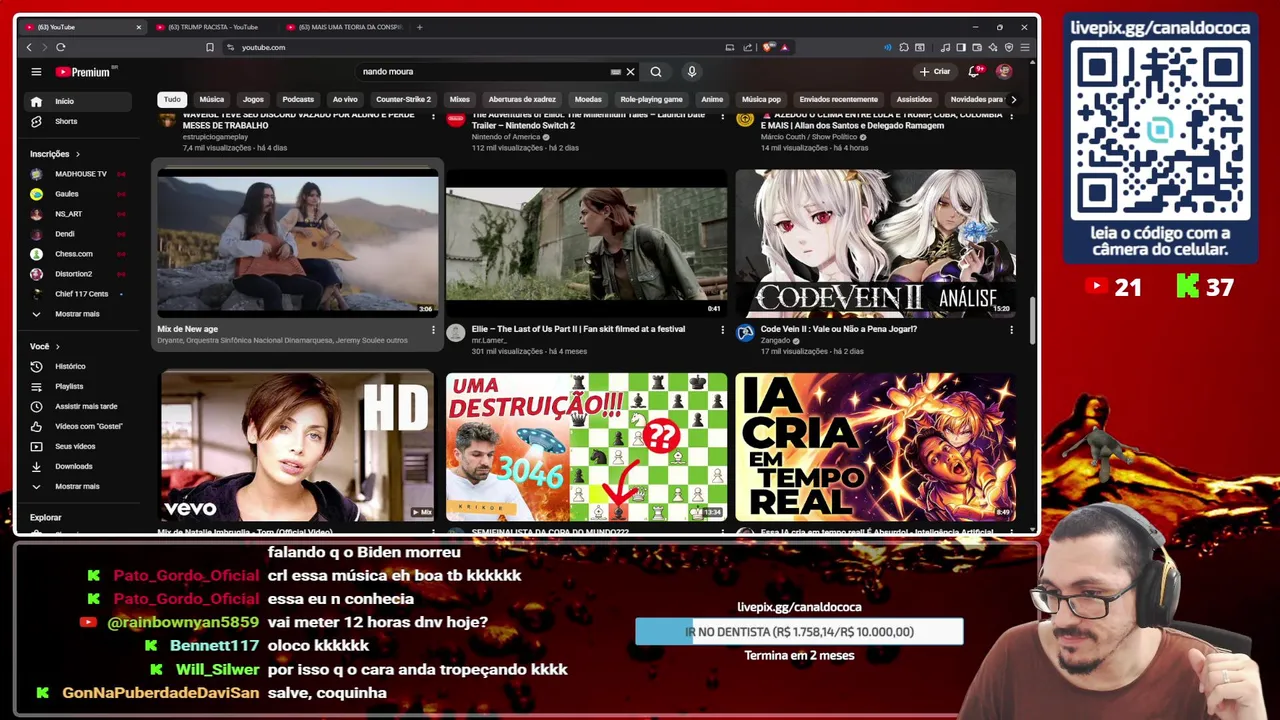Open notifications bell with 9+ badge
This screenshot has height=720, width=1280.
point(974,72)
